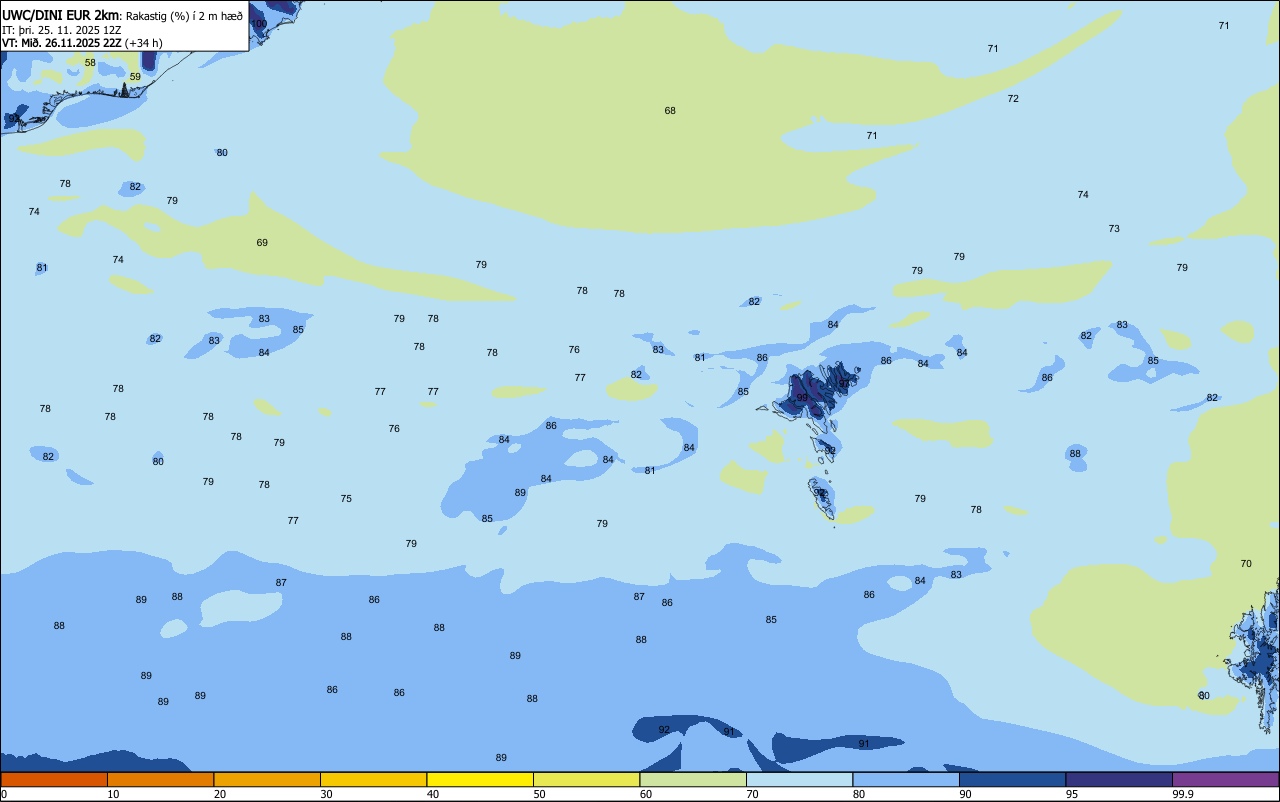Select the map value 100
Screen dimensions: 1280x802
(259, 24)
